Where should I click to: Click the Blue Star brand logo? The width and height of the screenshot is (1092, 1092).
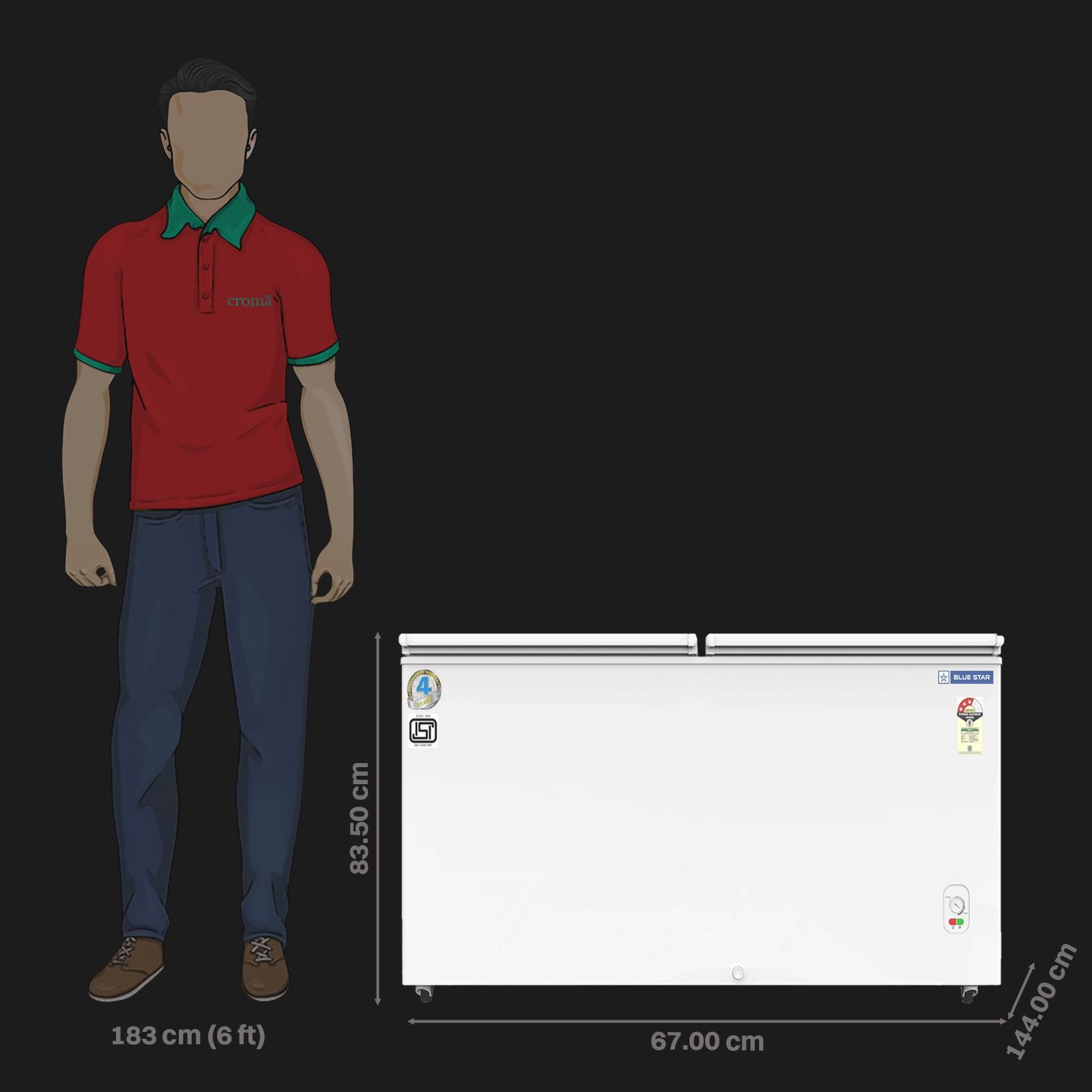click(965, 677)
